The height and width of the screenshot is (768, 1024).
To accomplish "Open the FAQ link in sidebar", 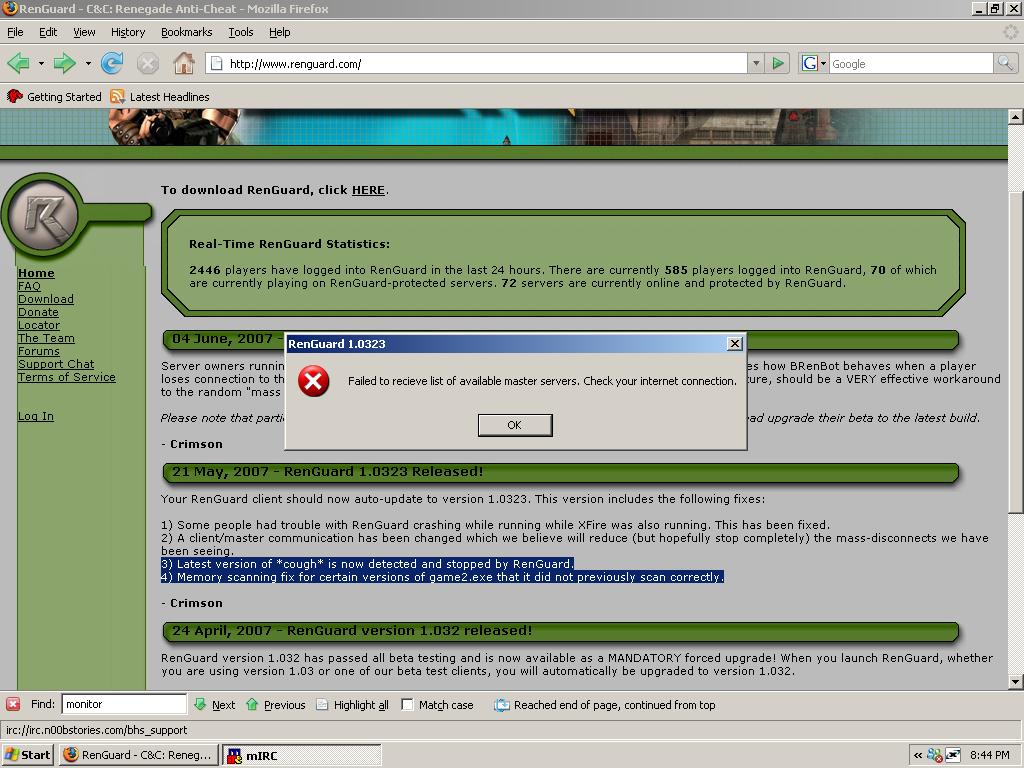I will point(29,286).
